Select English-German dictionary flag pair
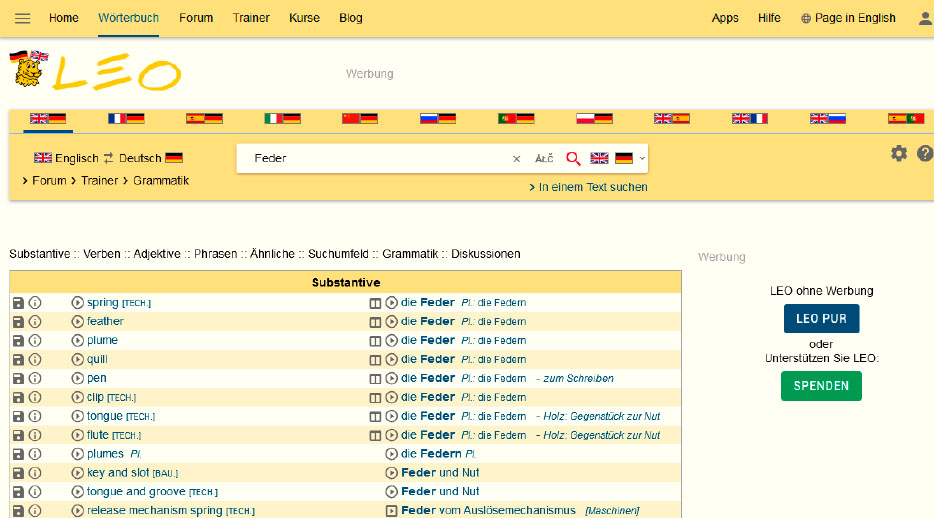Image resolution: width=934 pixels, height=518 pixels. 48,118
